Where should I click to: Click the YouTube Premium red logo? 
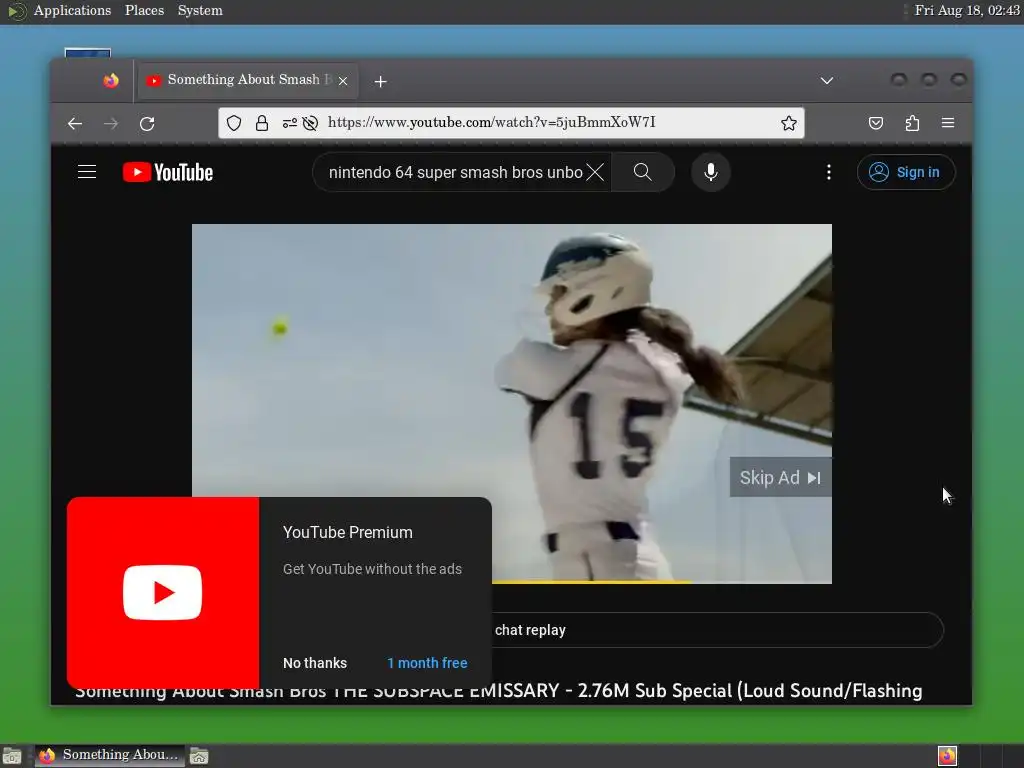(163, 592)
